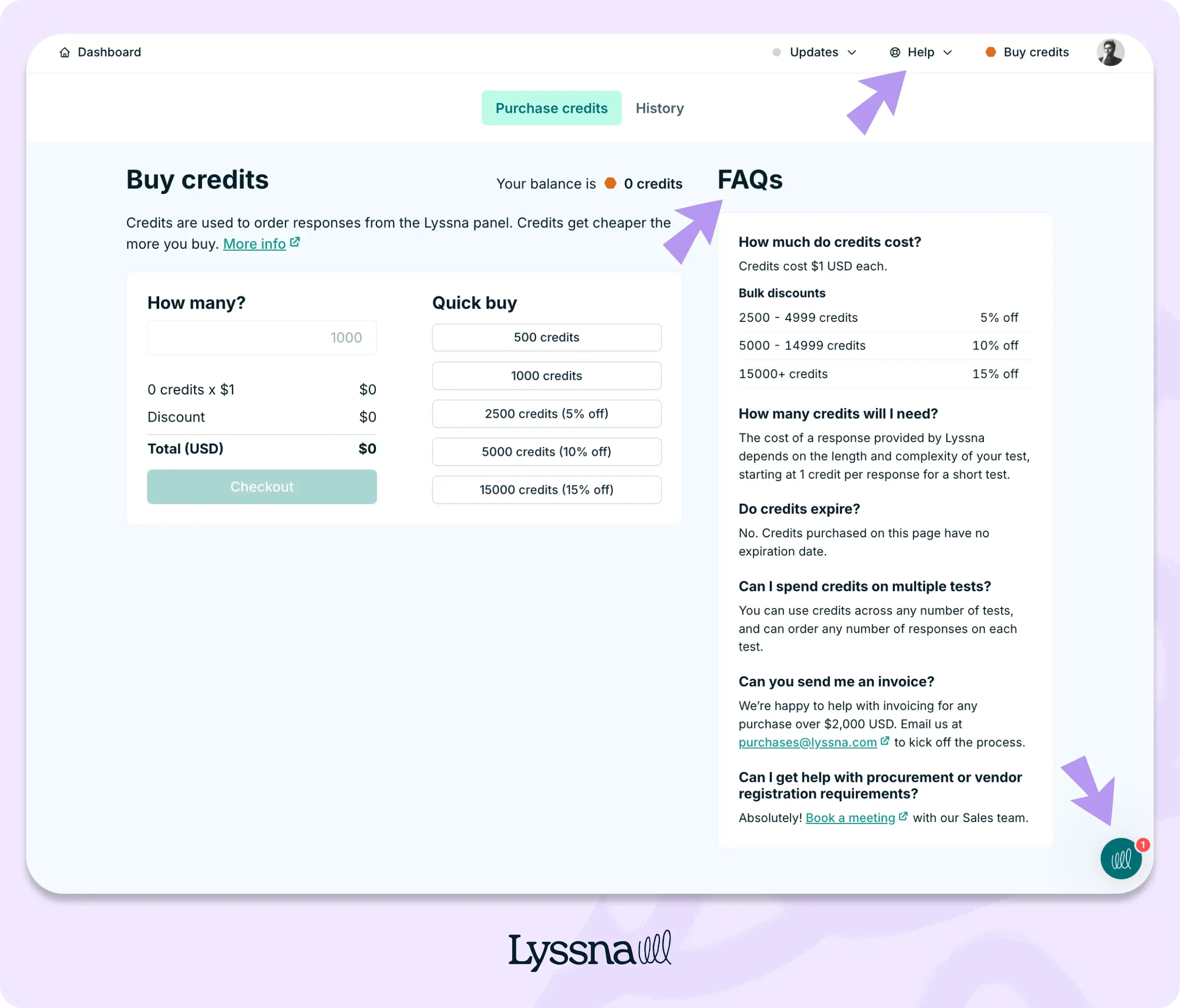Expand the Help dropdown chevron
Screen dimensions: 1180x1008
click(948, 52)
